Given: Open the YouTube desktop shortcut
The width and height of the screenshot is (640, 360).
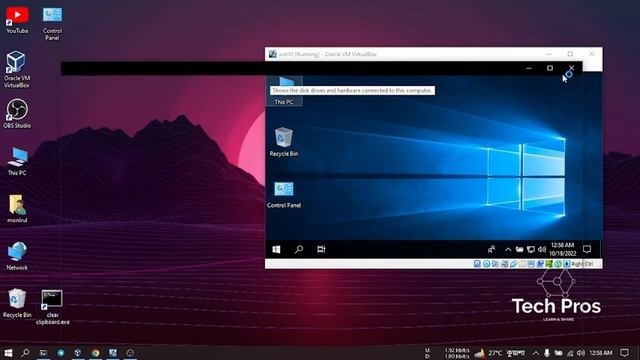Looking at the screenshot, I should (x=17, y=20).
